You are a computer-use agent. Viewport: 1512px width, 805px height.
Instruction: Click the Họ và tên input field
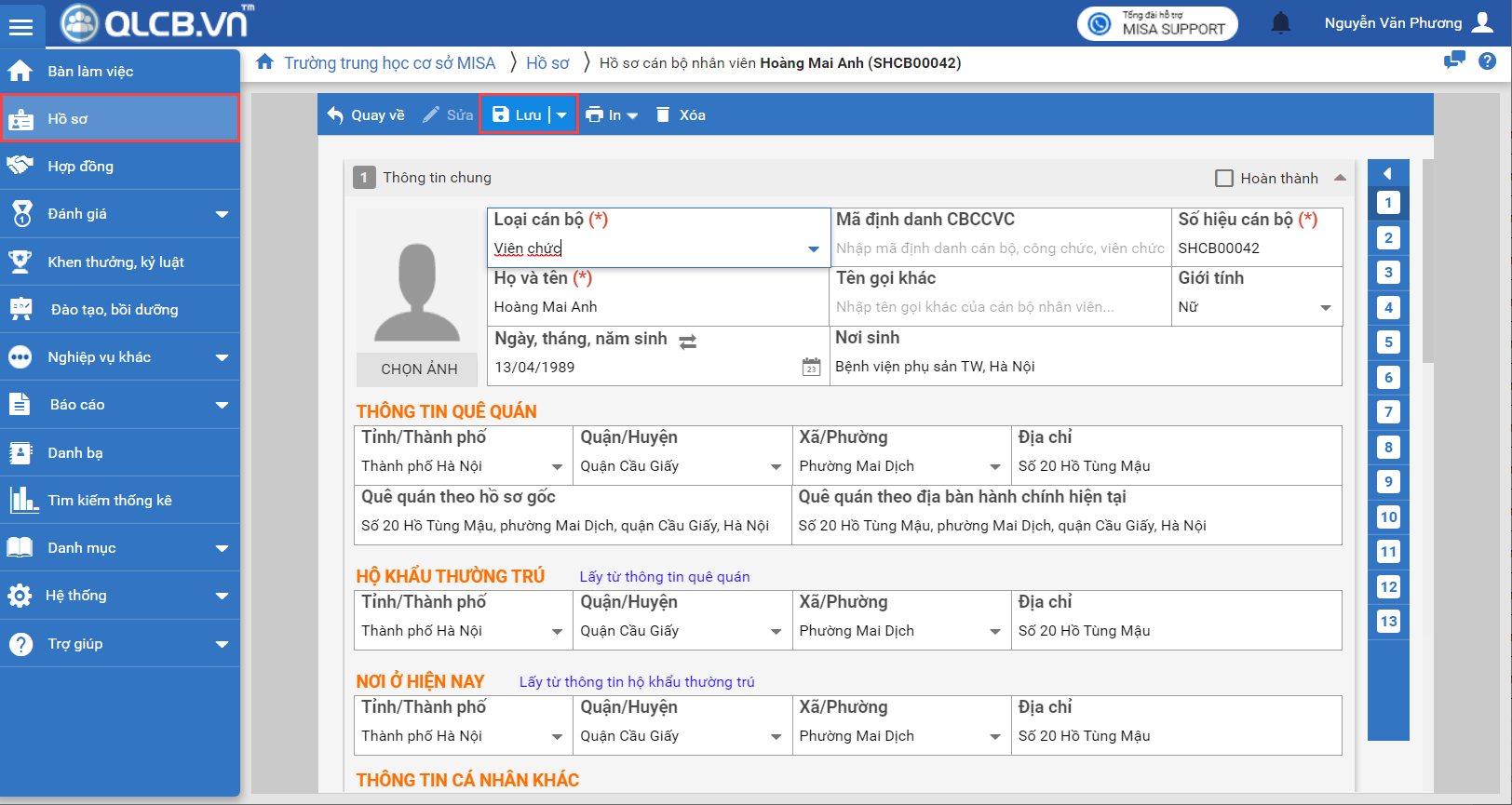click(657, 307)
